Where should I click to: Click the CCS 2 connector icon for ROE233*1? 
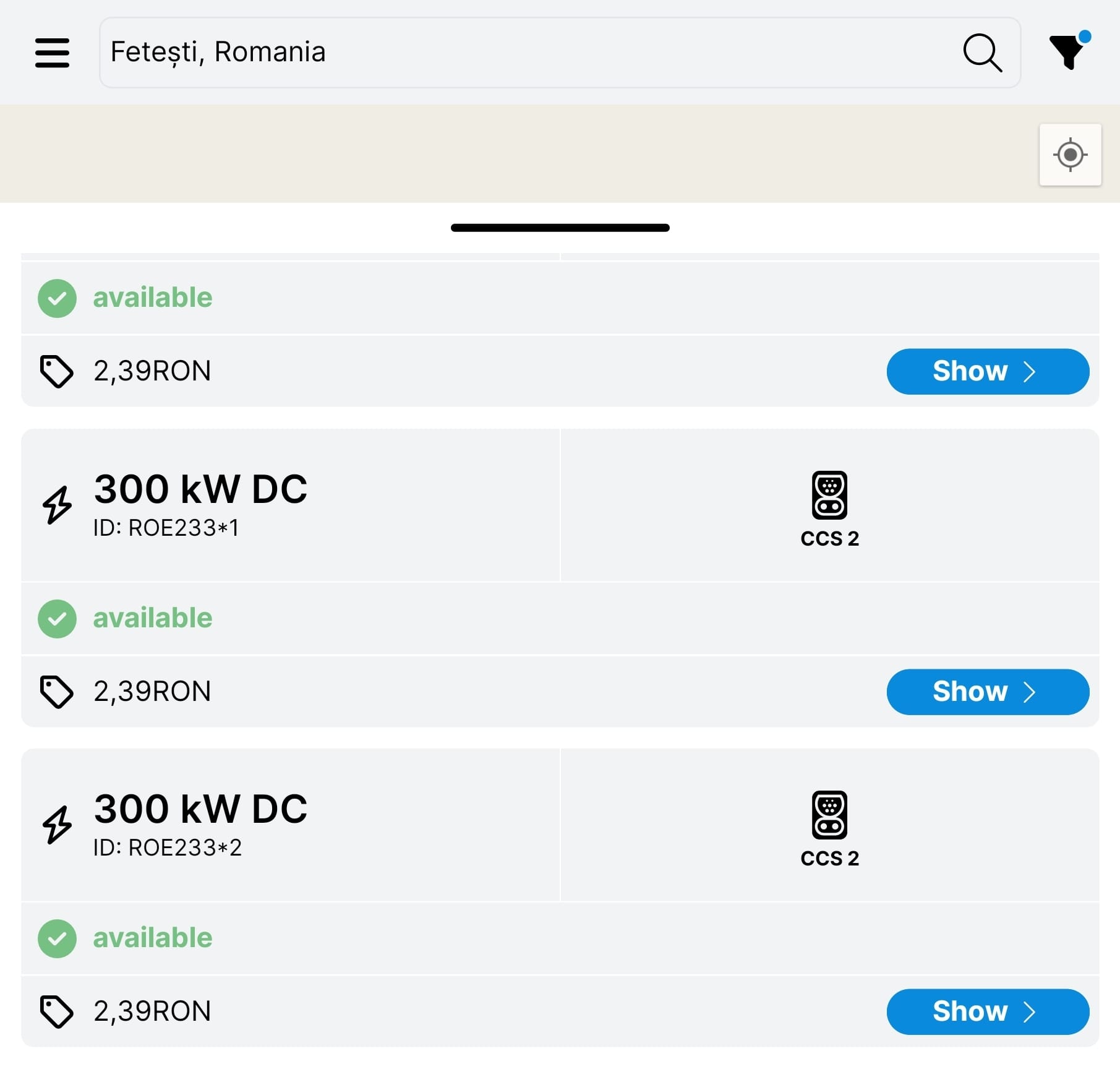tap(829, 495)
